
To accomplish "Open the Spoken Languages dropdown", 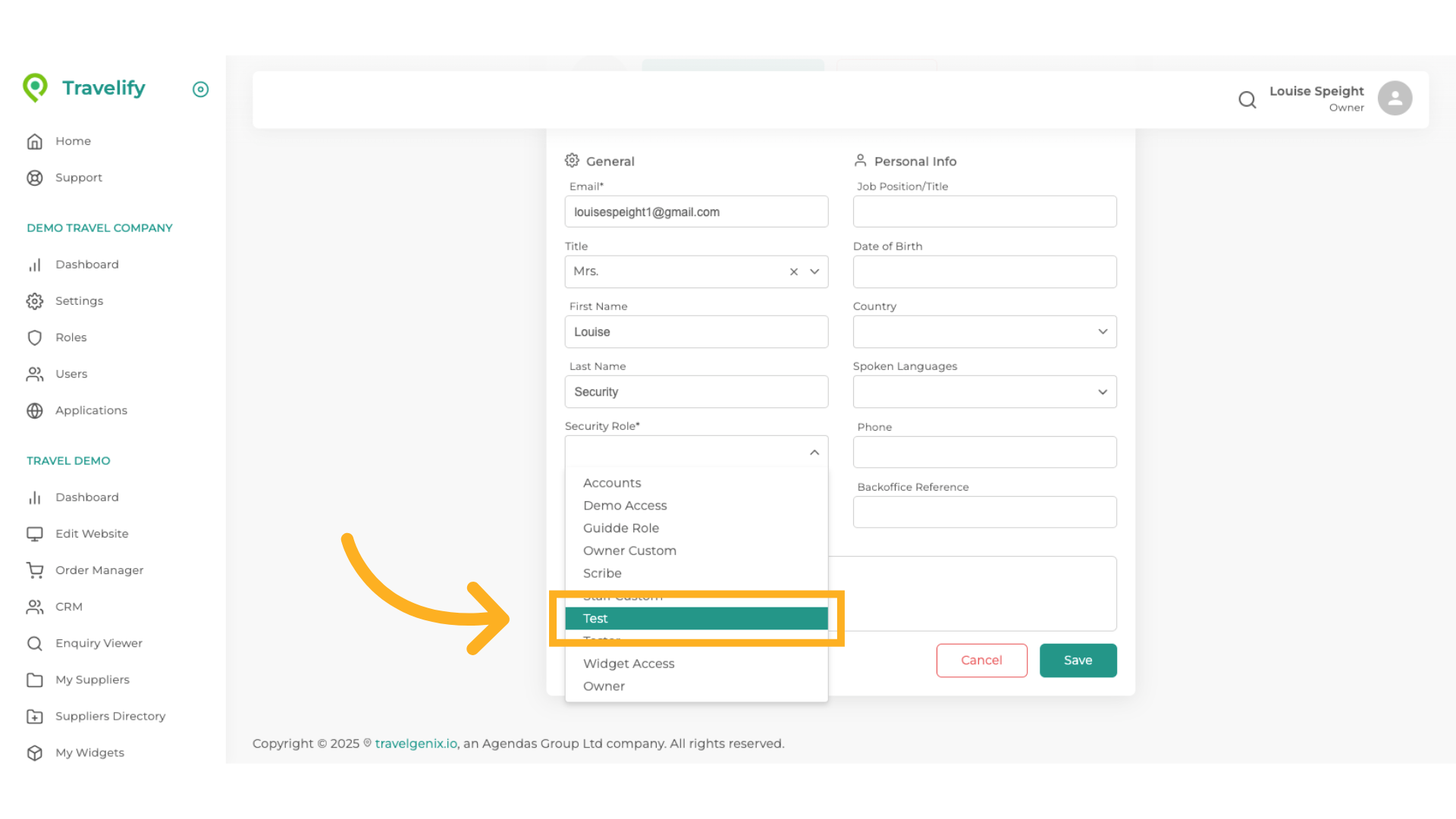I will [984, 392].
